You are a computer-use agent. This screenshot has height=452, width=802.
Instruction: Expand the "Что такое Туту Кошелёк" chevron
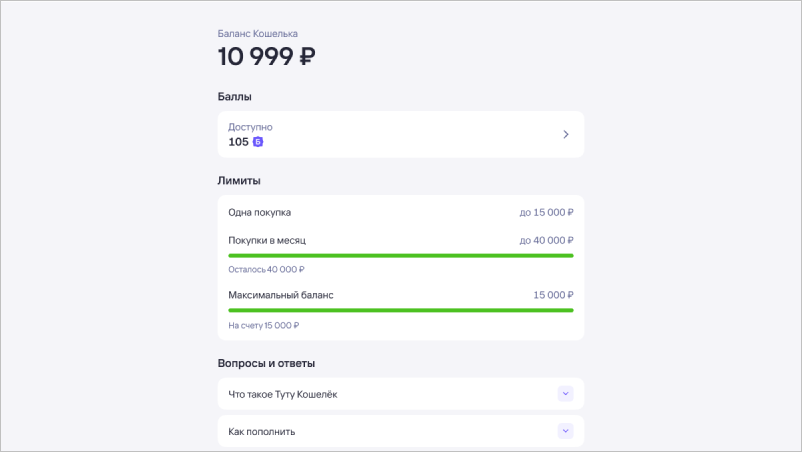pos(565,394)
